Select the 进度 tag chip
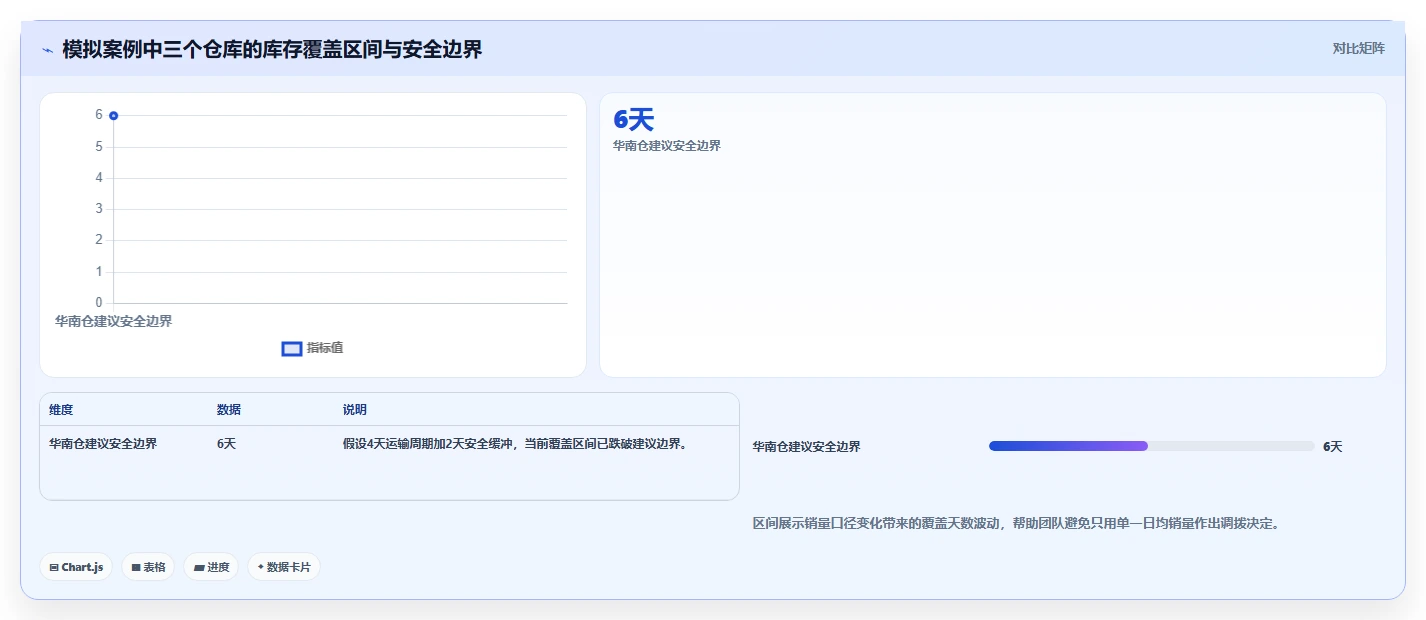The height and width of the screenshot is (620, 1426). coord(211,567)
